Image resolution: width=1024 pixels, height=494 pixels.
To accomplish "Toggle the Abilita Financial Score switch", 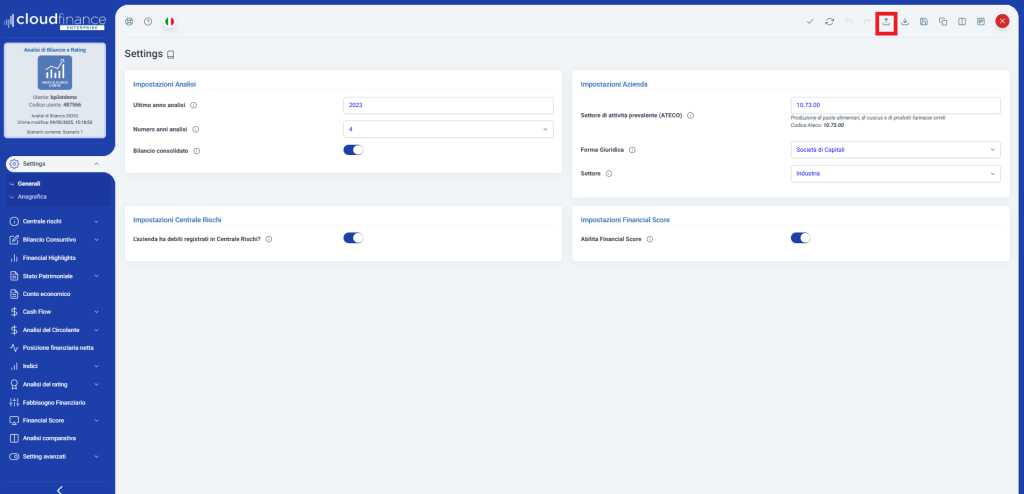I will coord(801,238).
